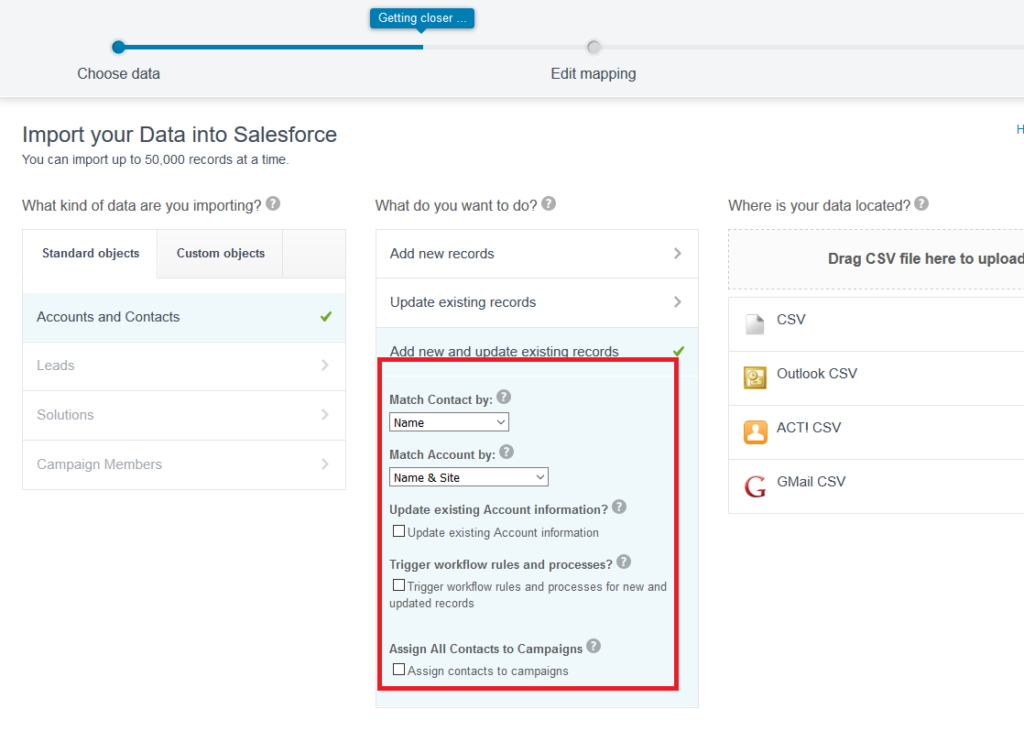The width and height of the screenshot is (1024, 731).
Task: Click the Outlook CSV icon
Action: 755,378
